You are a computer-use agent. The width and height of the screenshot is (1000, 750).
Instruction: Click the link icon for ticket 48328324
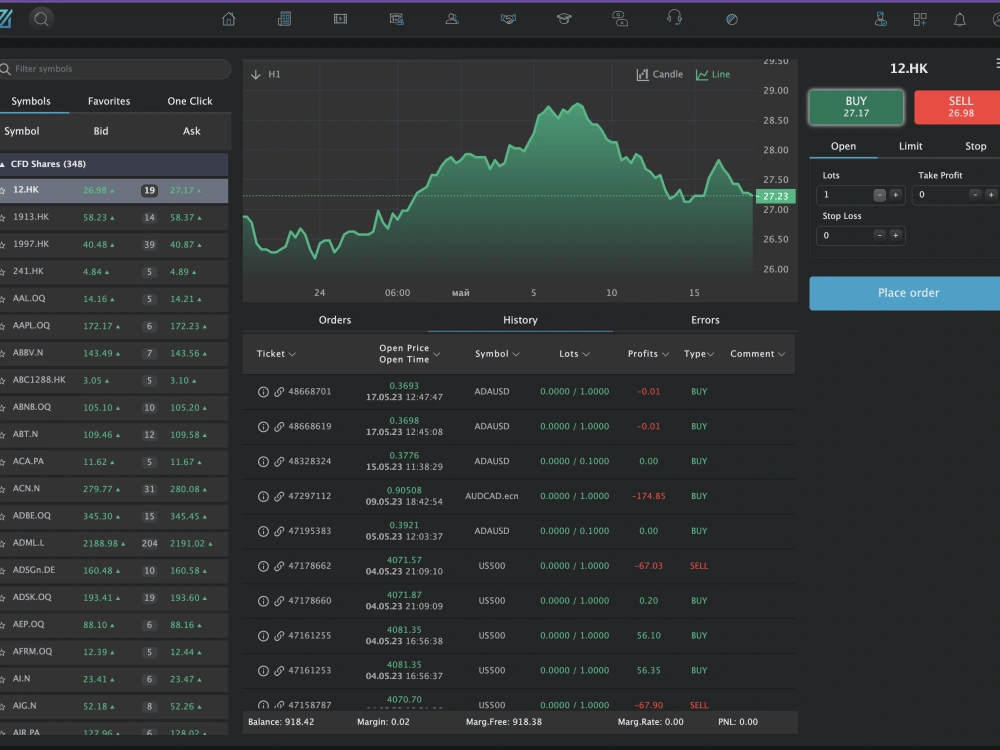(279, 461)
